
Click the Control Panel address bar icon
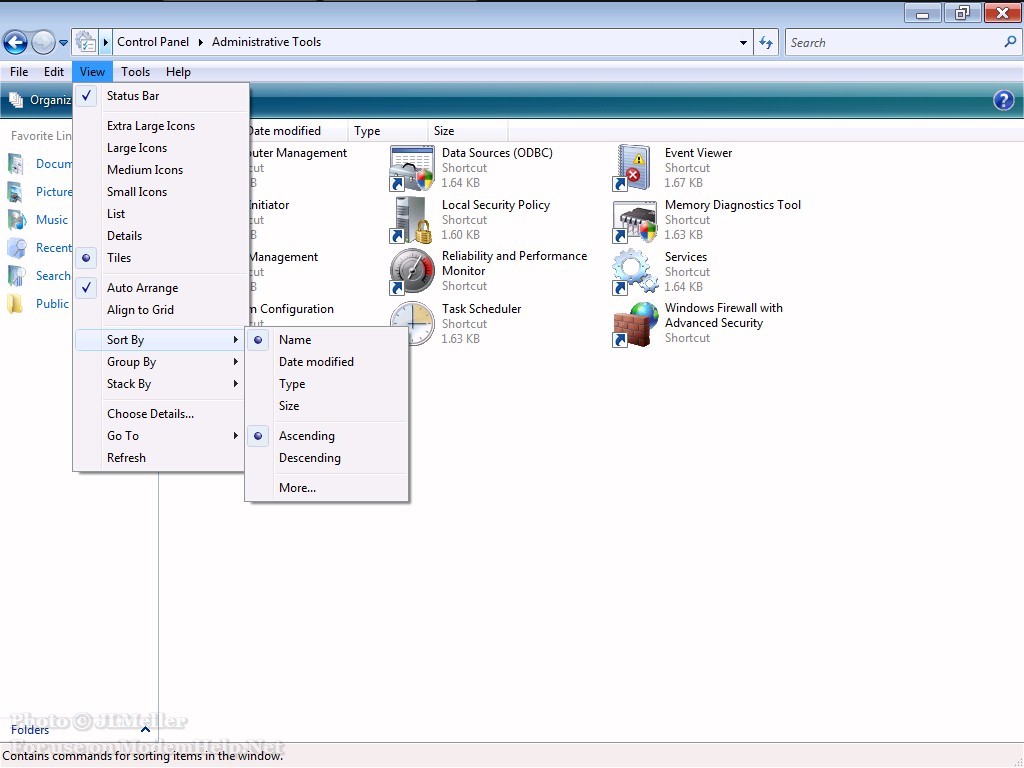click(x=85, y=42)
